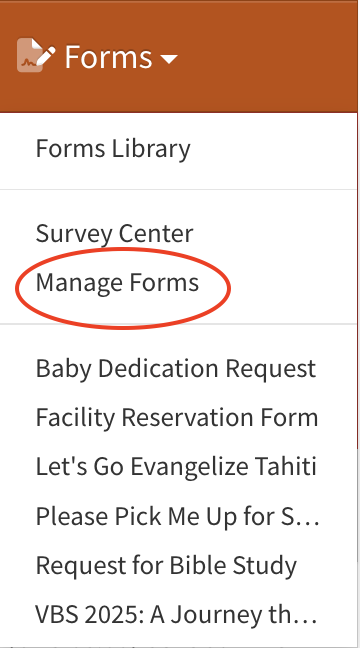Click the signature page graphic beside Forms
The height and width of the screenshot is (648, 360).
(29, 55)
